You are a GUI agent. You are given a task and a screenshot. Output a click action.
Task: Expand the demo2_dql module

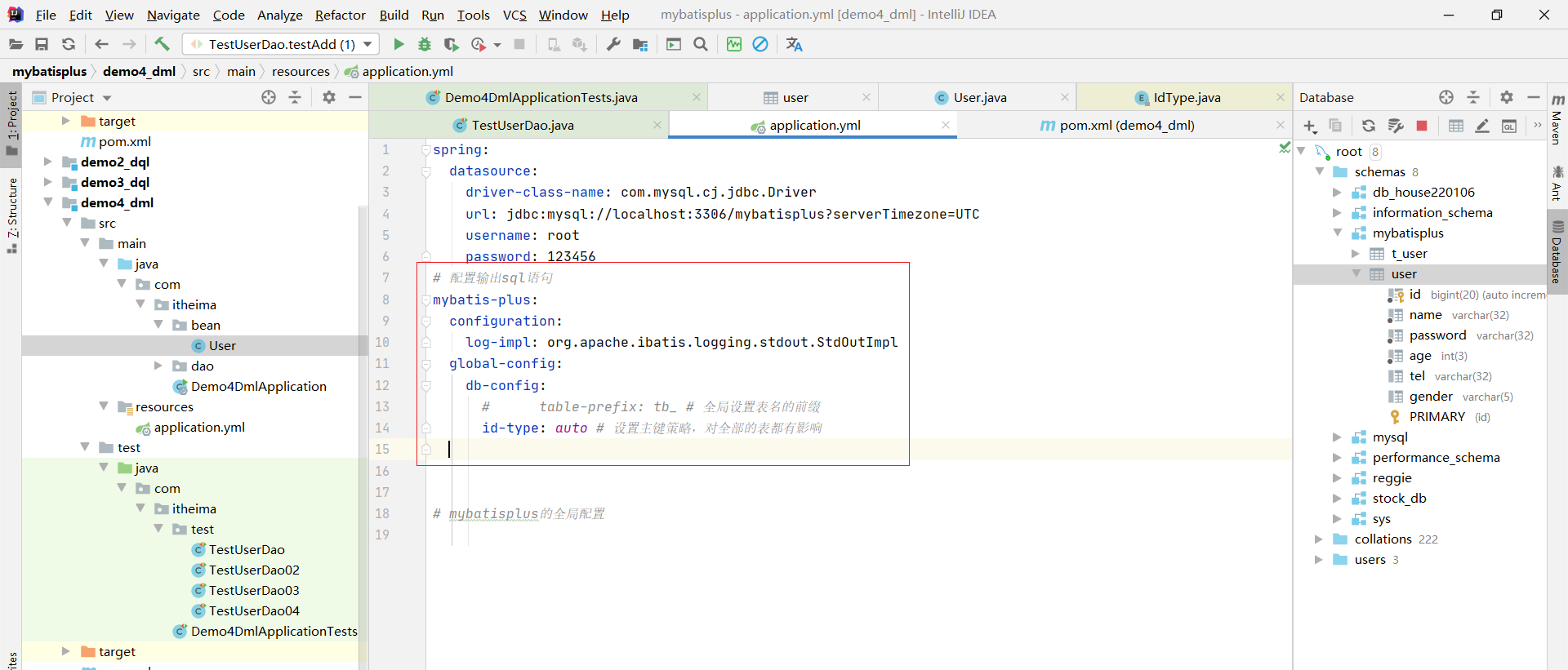click(x=48, y=162)
